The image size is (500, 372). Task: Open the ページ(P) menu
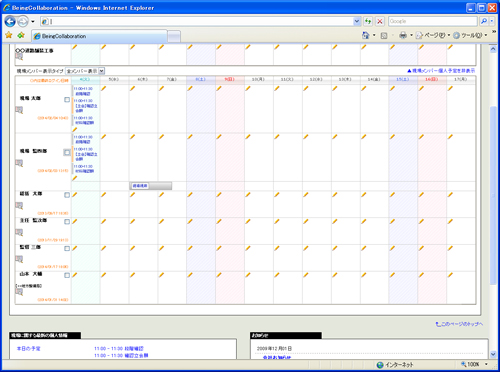point(433,35)
